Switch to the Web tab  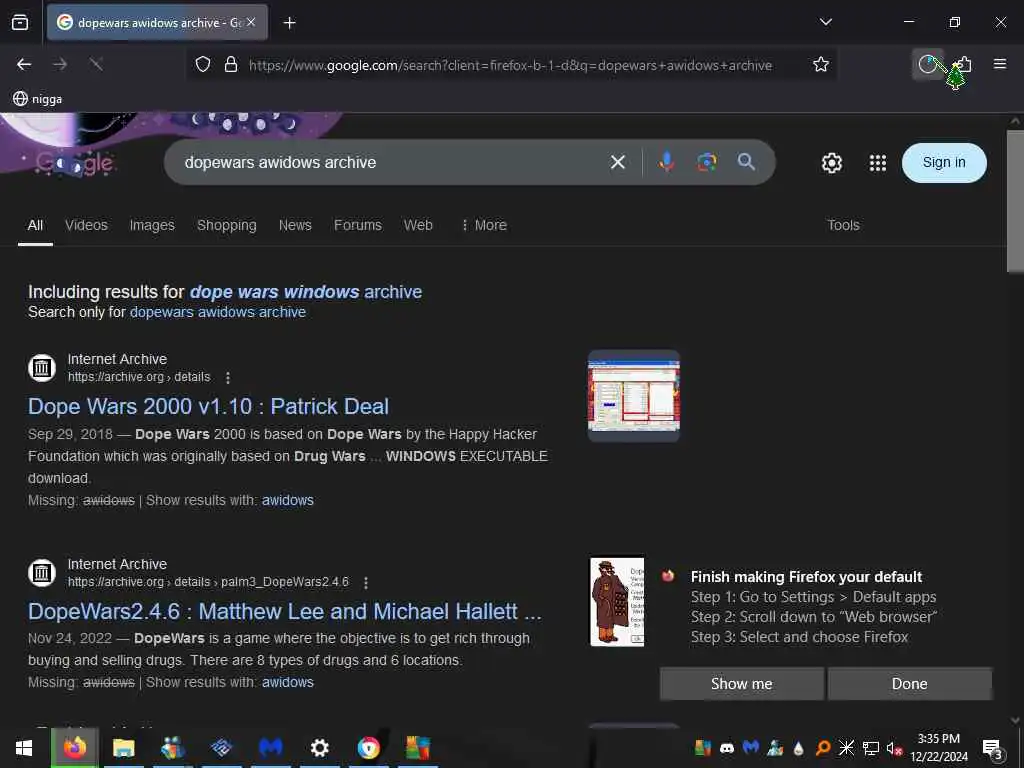coord(418,225)
